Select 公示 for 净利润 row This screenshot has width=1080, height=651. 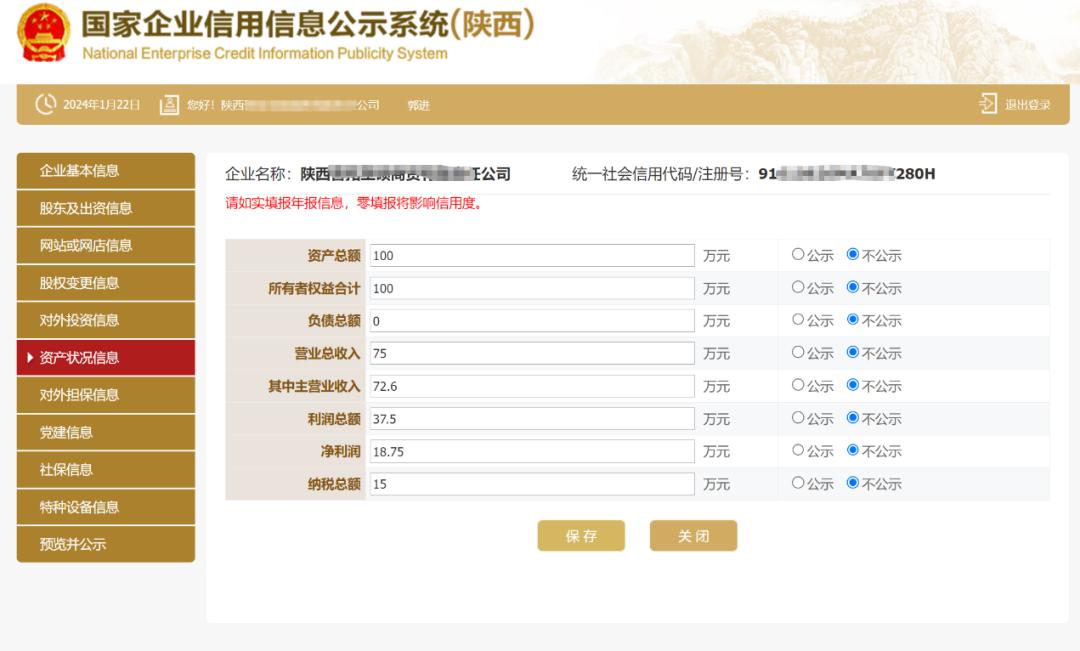tap(798, 450)
